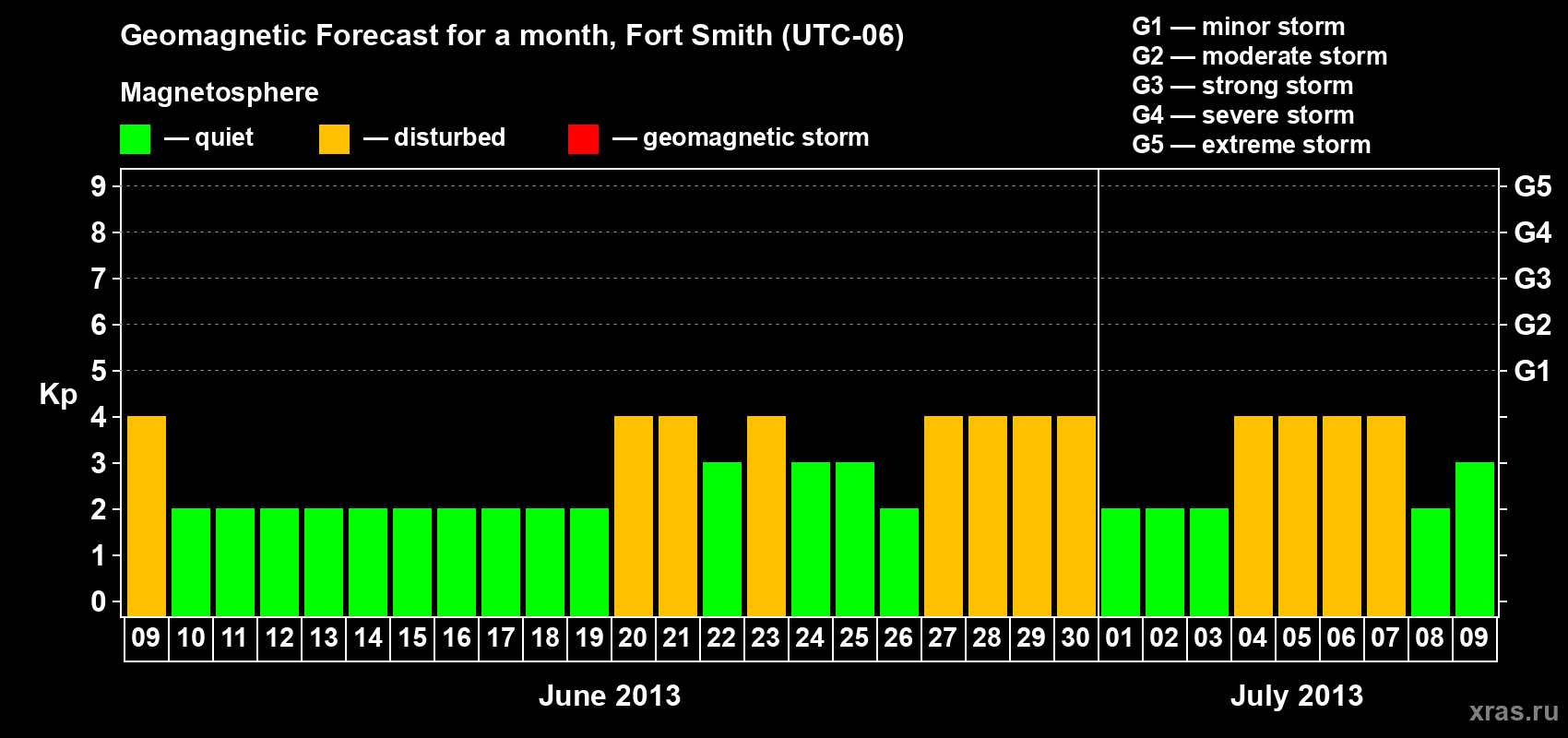
Task: Click the G5 label on the right axis
Action: [x=1533, y=186]
